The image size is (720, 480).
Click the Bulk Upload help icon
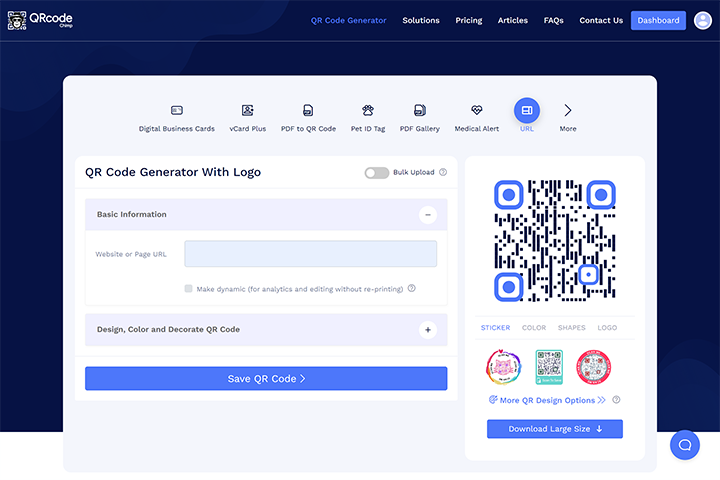(x=443, y=172)
